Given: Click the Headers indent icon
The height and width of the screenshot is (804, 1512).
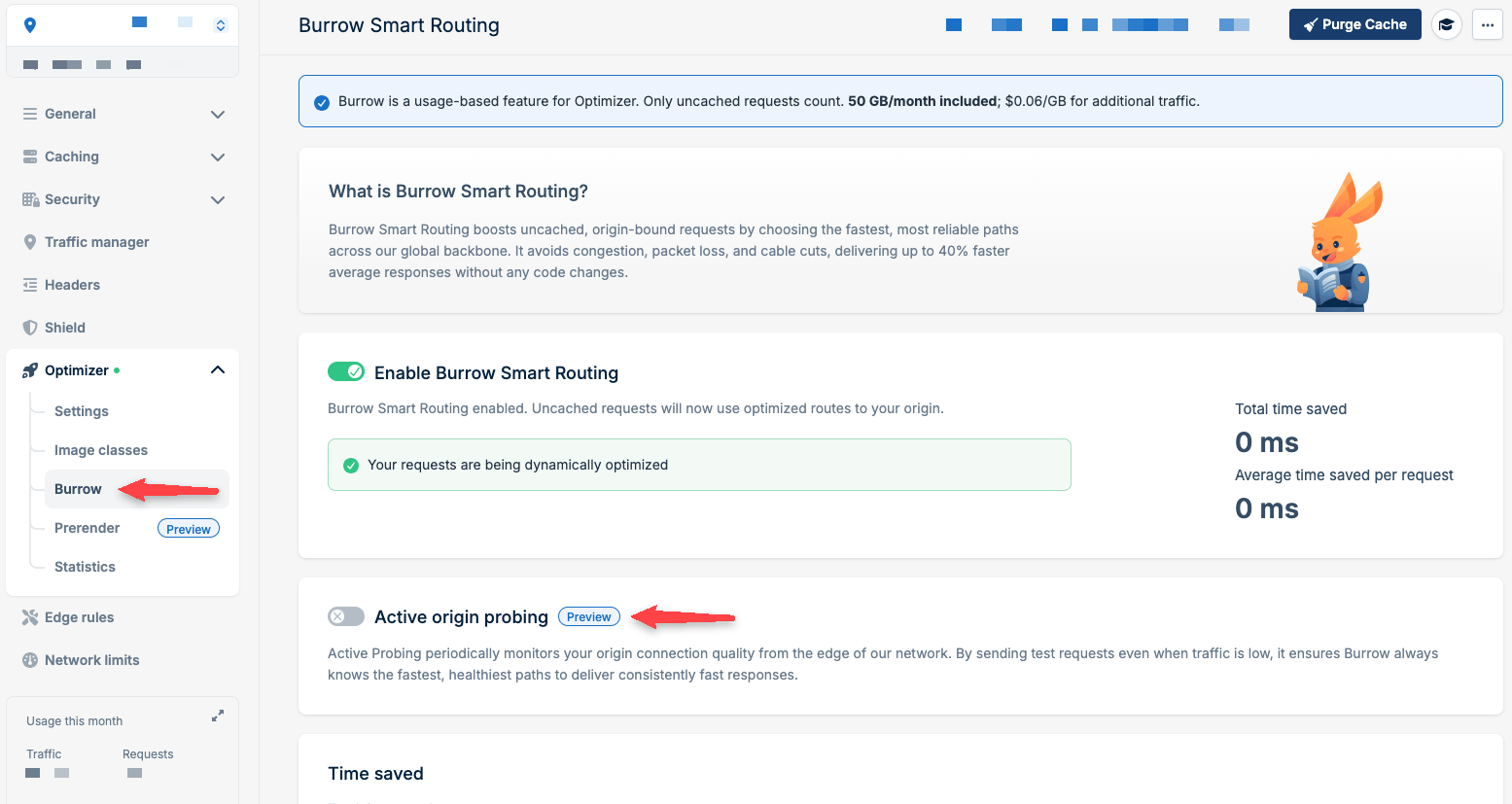Looking at the screenshot, I should 30,285.
